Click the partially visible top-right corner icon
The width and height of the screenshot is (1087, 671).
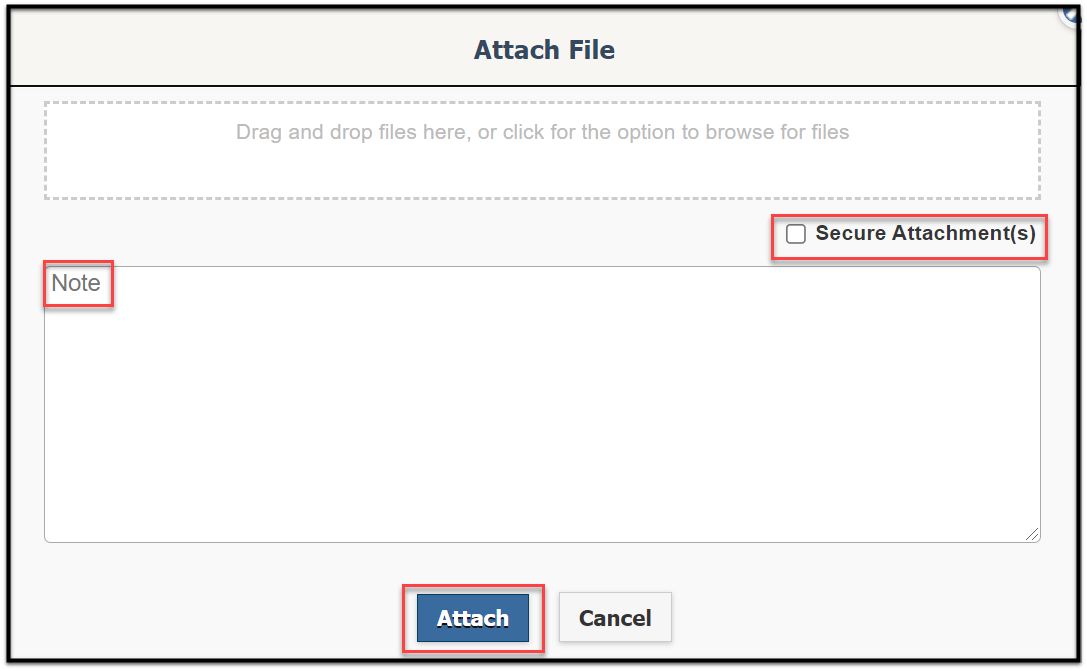click(x=1073, y=14)
